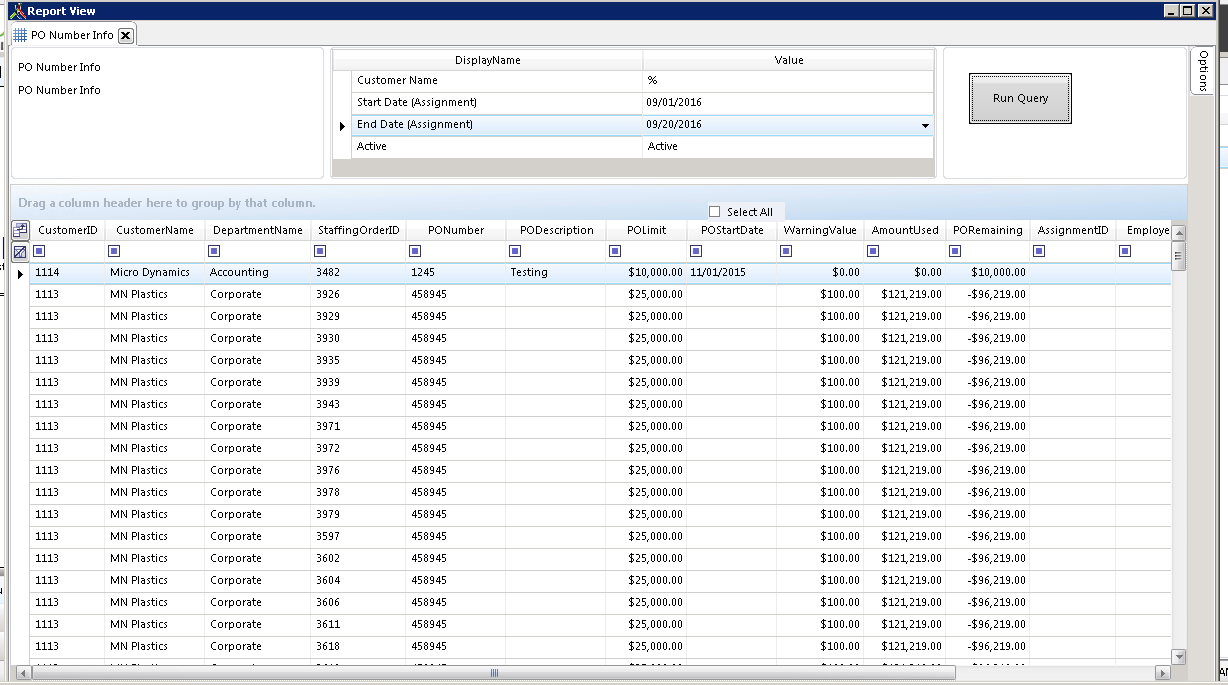1228x685 pixels.
Task: Sort by the PORemaining column header
Action: click(988, 230)
